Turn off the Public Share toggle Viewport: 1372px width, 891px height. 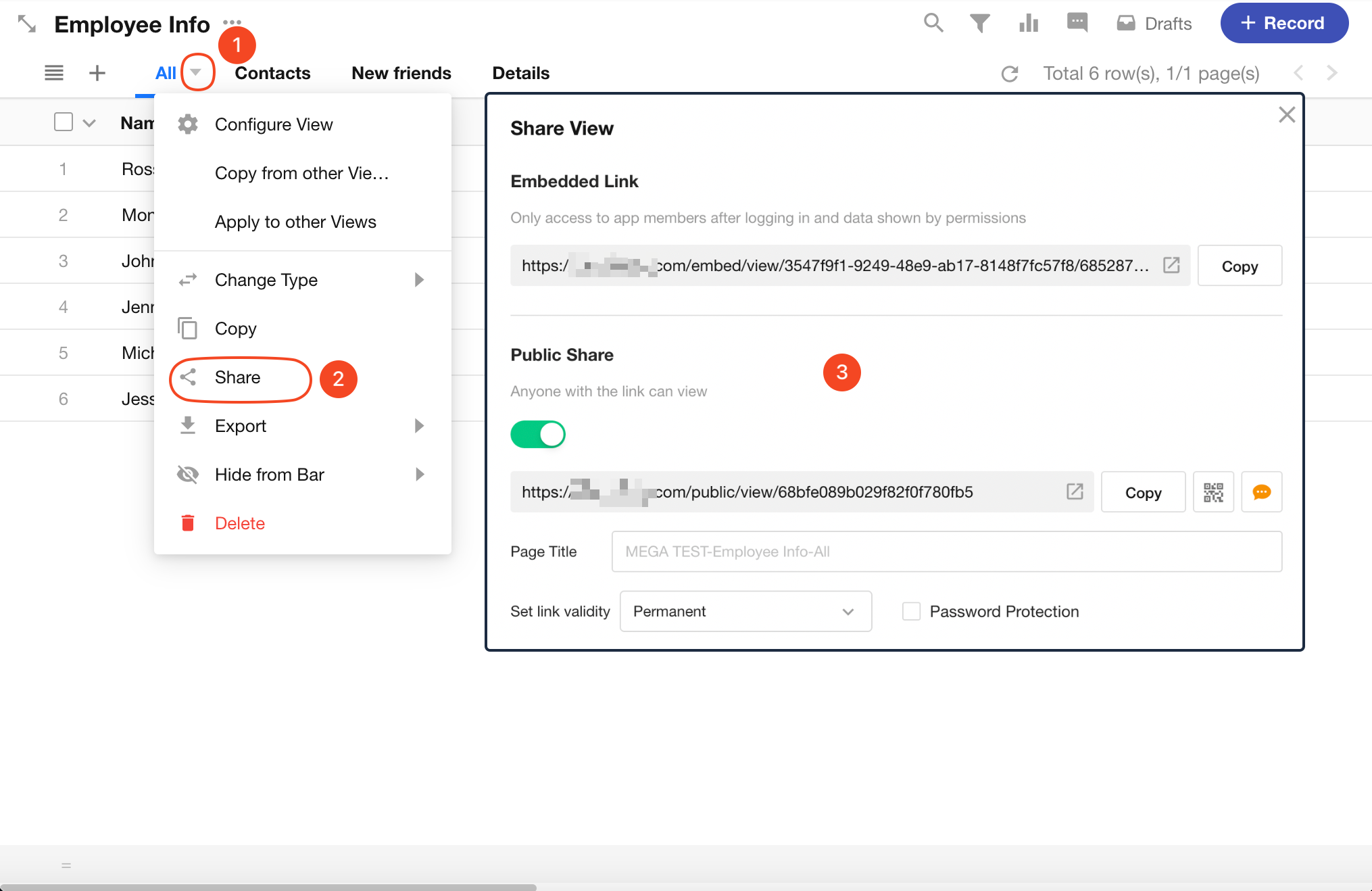click(538, 435)
